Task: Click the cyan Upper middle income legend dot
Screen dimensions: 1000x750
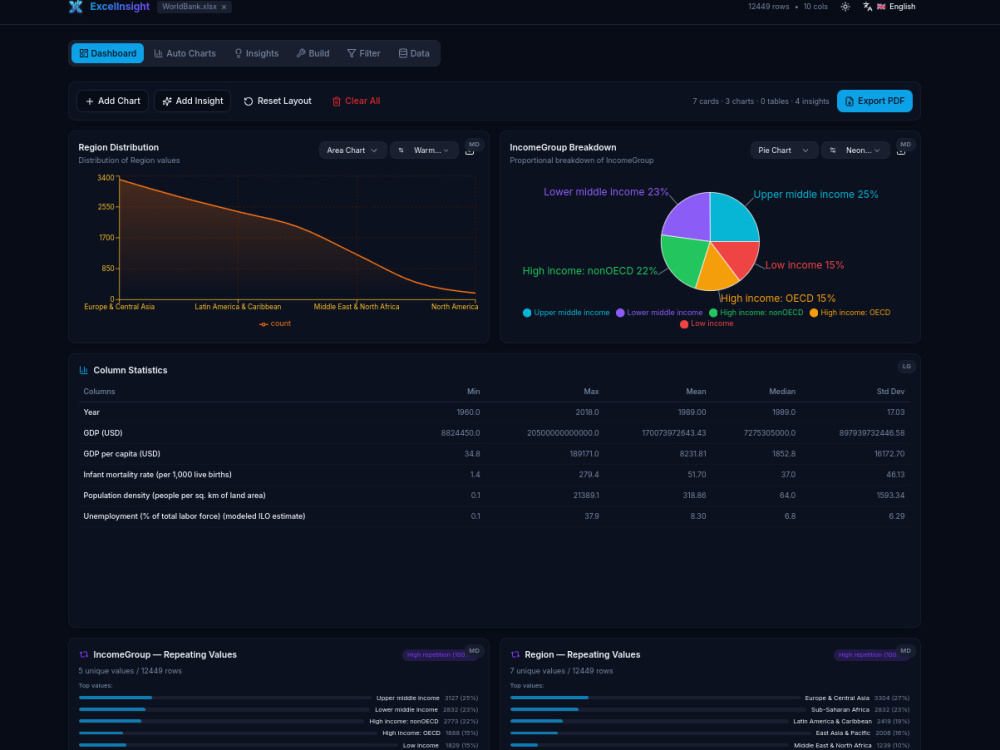Action: 527,312
